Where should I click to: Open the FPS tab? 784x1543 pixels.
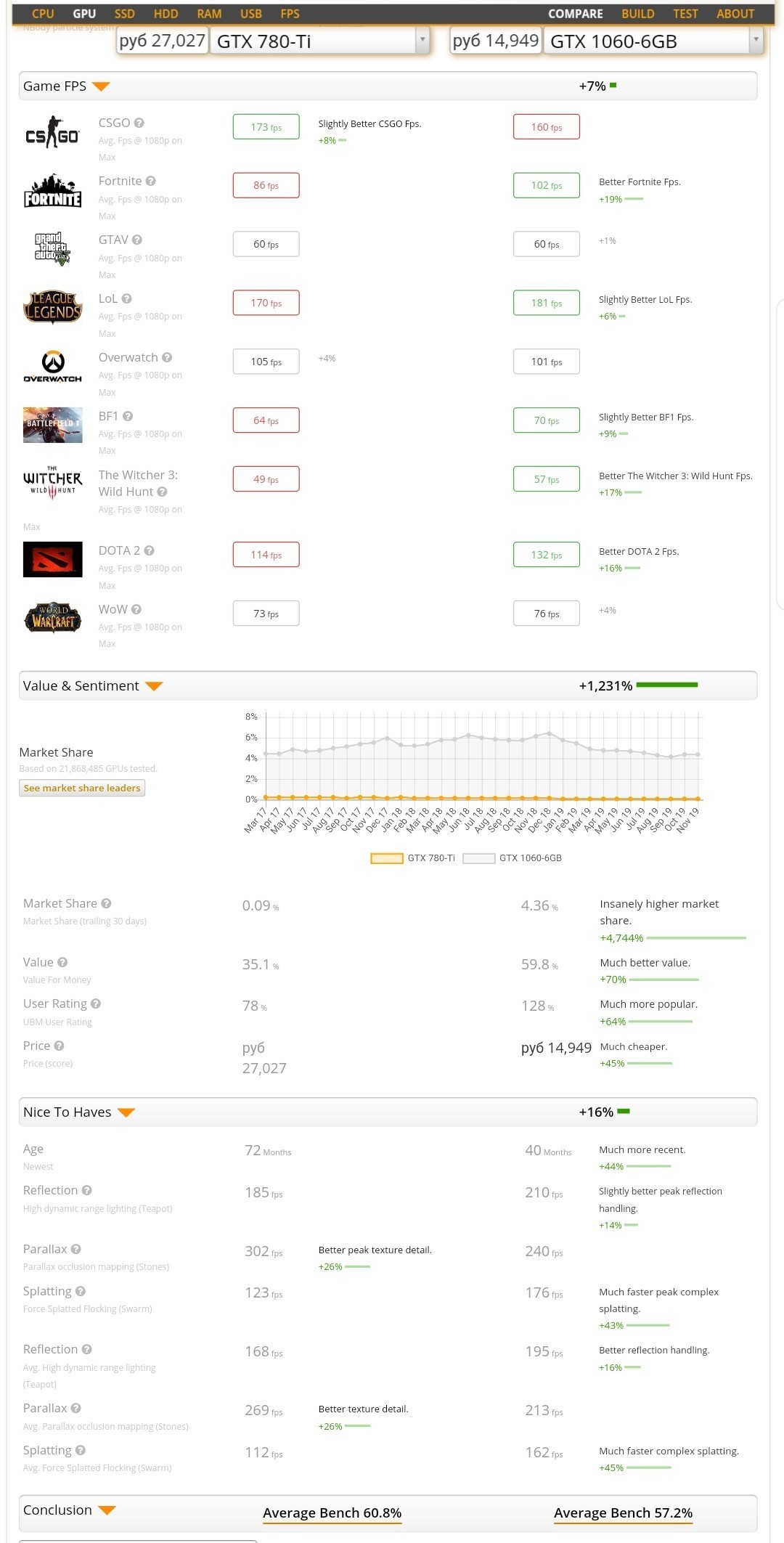290,14
